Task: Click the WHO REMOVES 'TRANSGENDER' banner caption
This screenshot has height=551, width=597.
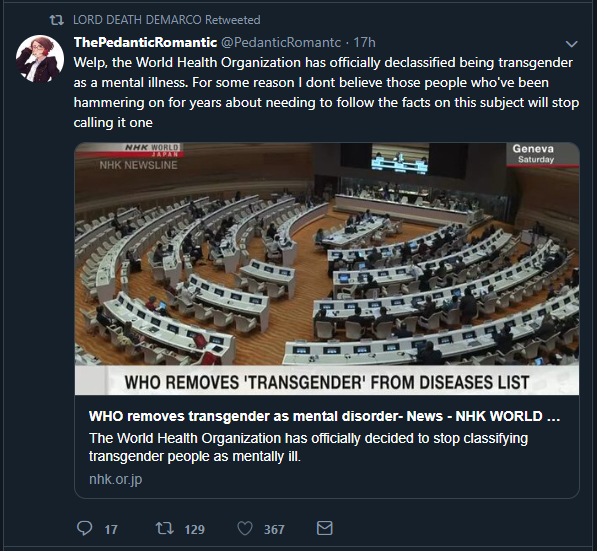Action: tap(327, 382)
